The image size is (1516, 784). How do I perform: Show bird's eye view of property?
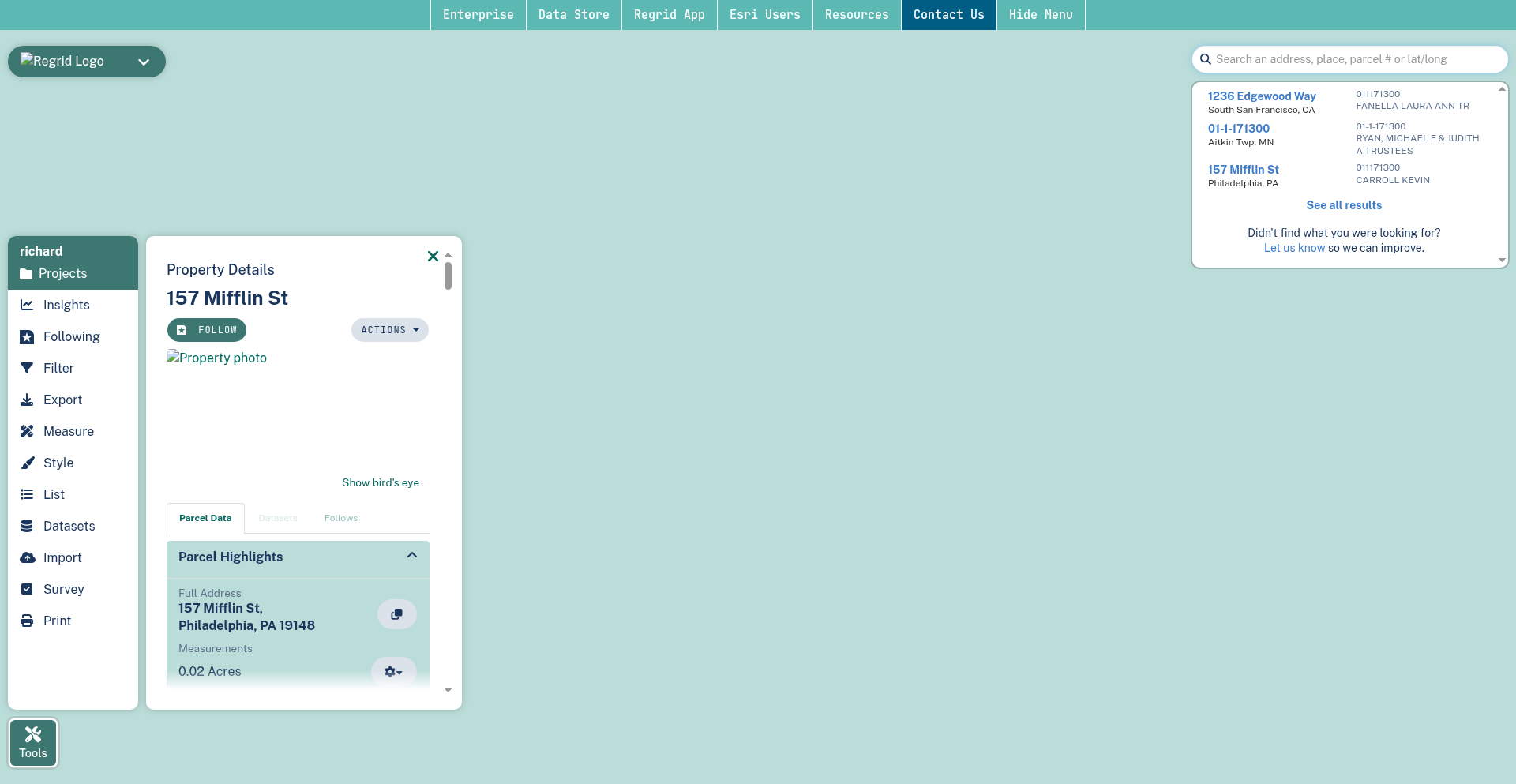(380, 482)
